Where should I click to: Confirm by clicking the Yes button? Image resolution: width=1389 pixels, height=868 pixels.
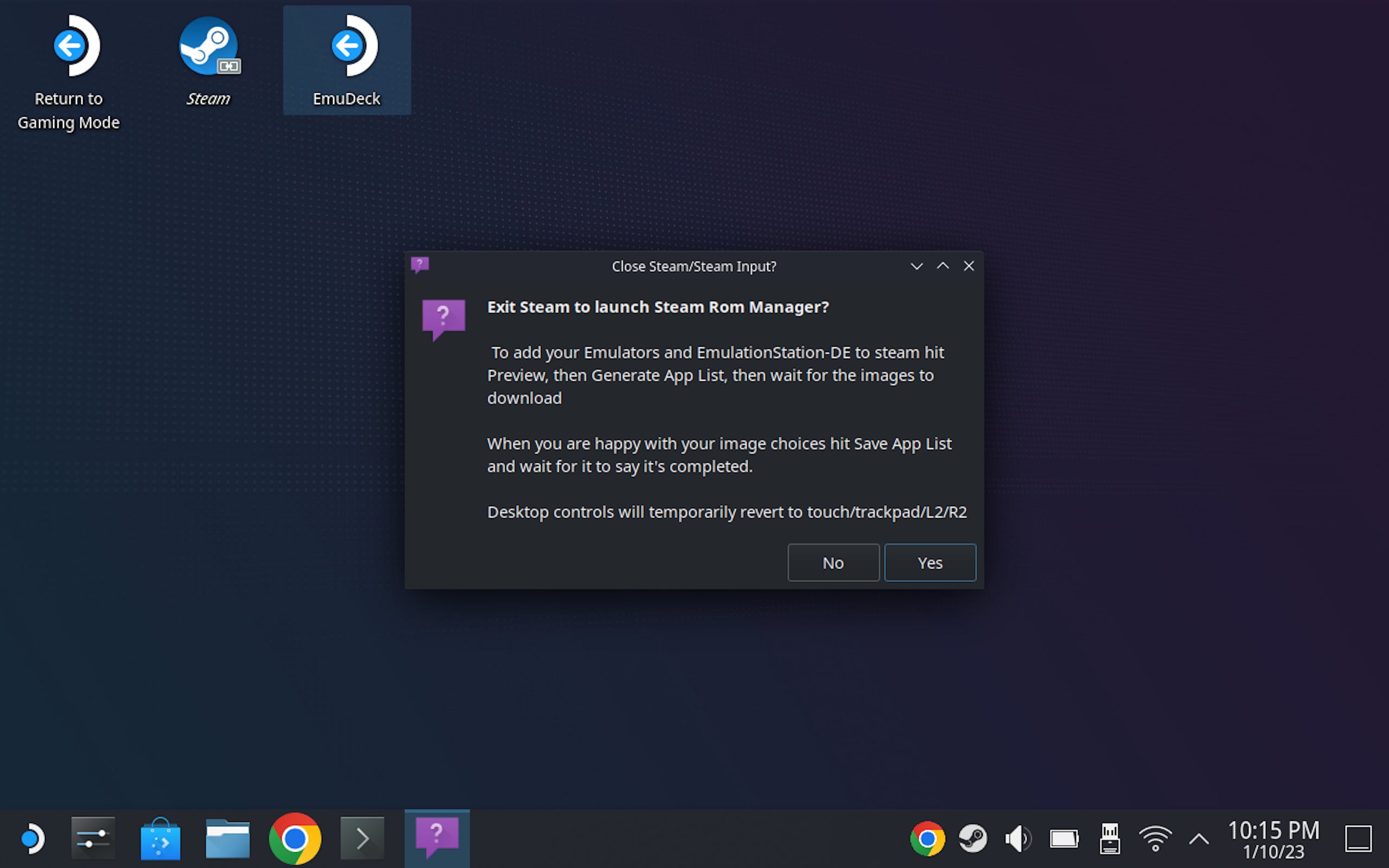tap(930, 563)
